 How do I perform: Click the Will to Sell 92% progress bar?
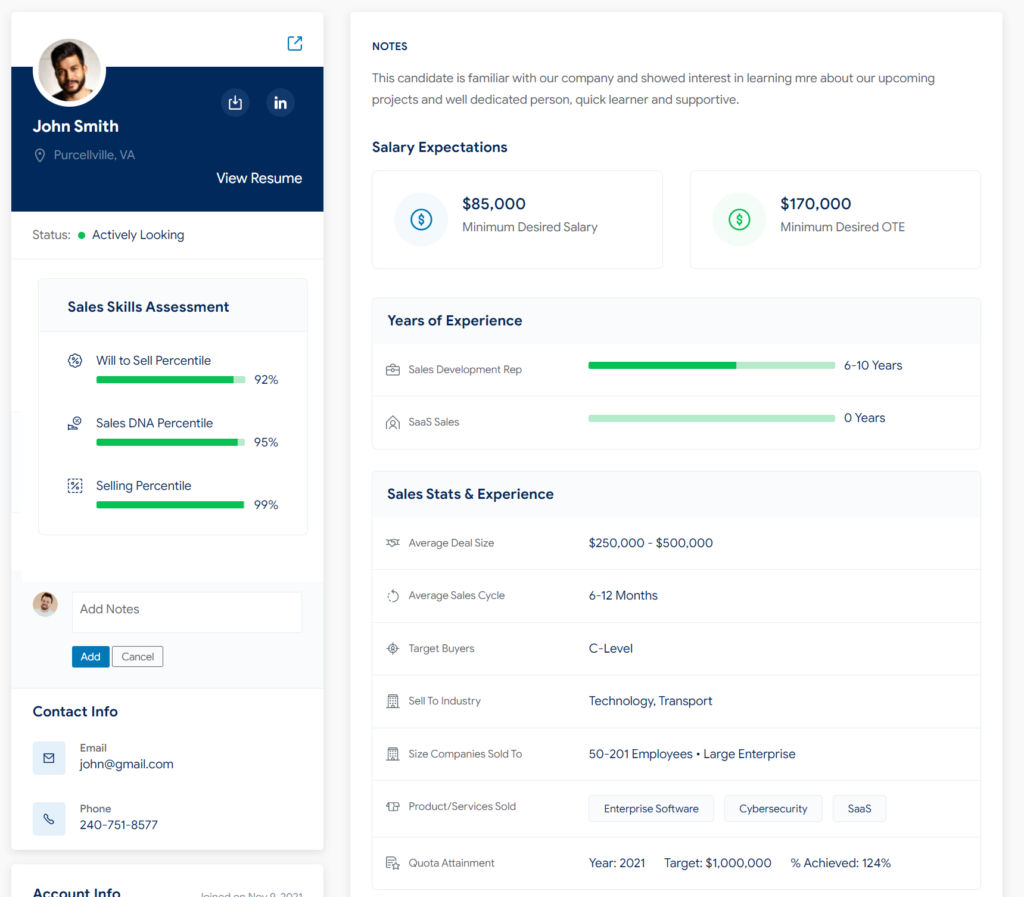[x=170, y=379]
